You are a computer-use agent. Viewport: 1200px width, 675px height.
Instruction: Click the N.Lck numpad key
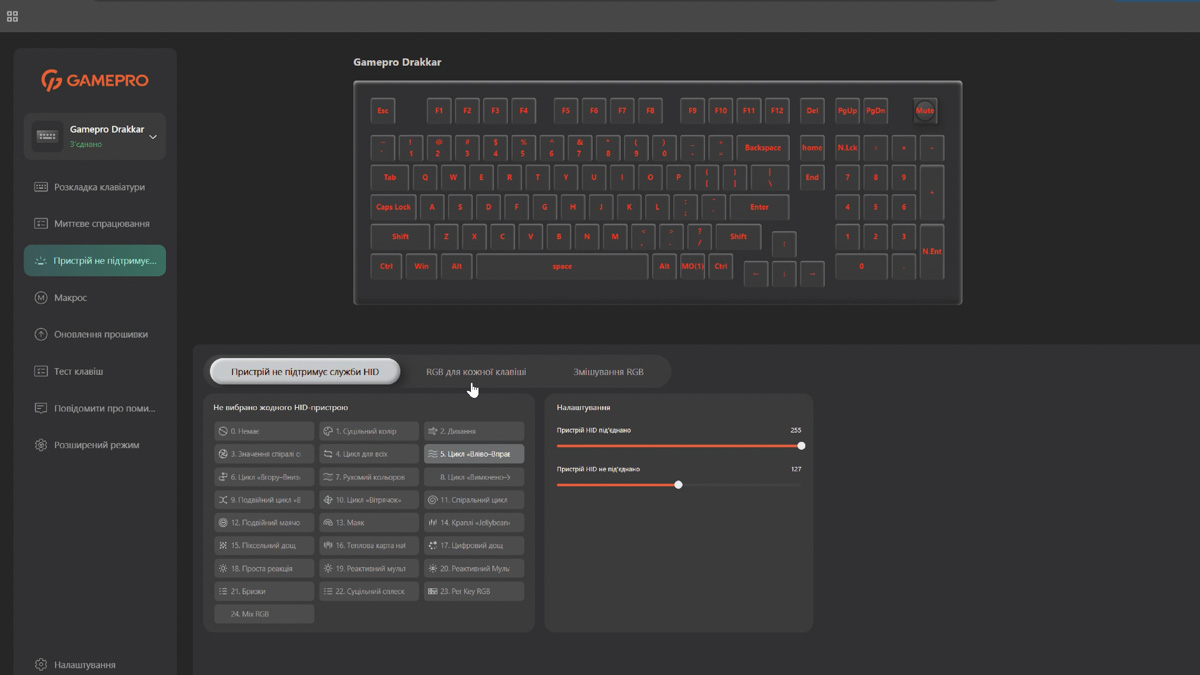pos(847,148)
